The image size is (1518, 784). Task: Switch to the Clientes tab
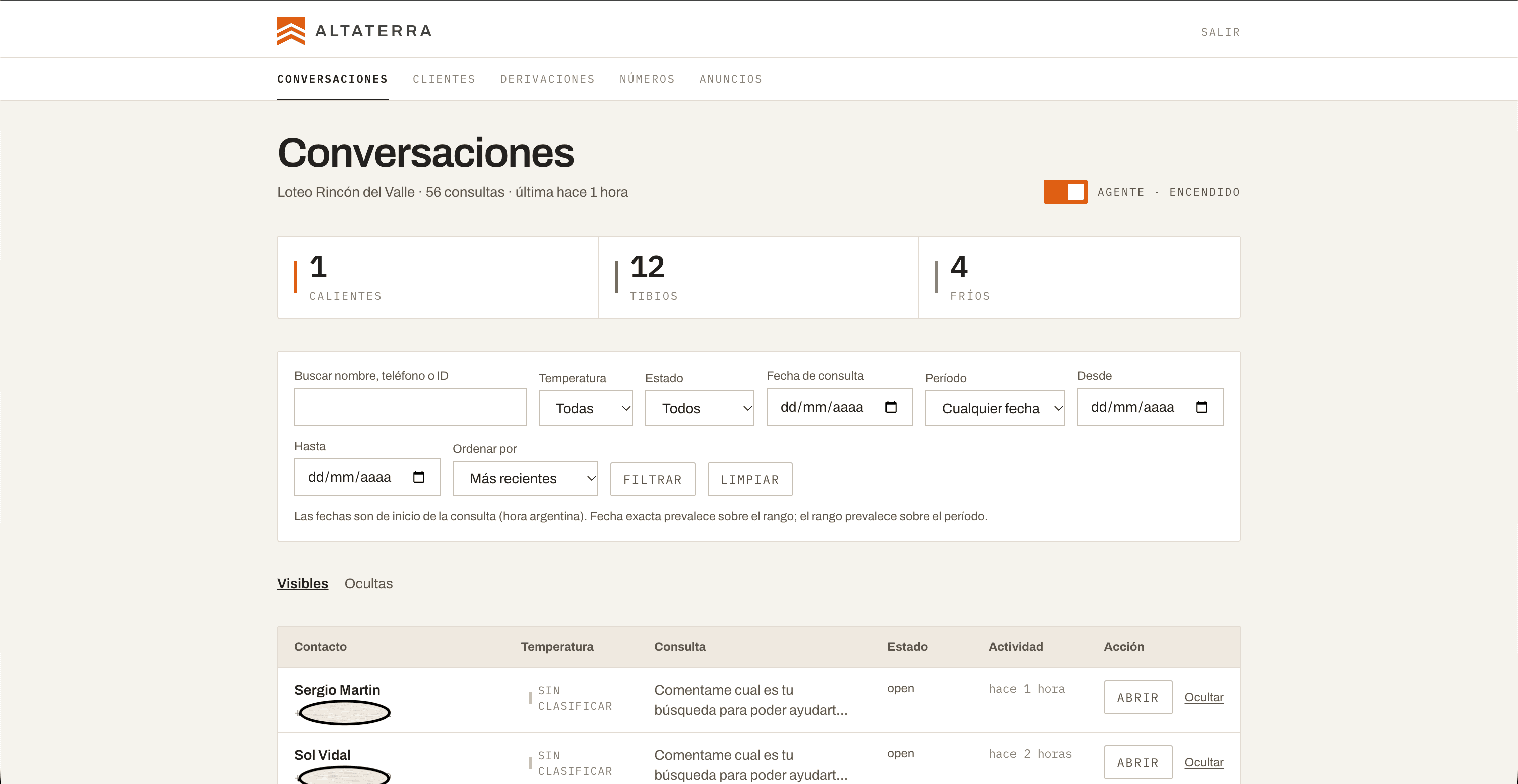(x=444, y=79)
